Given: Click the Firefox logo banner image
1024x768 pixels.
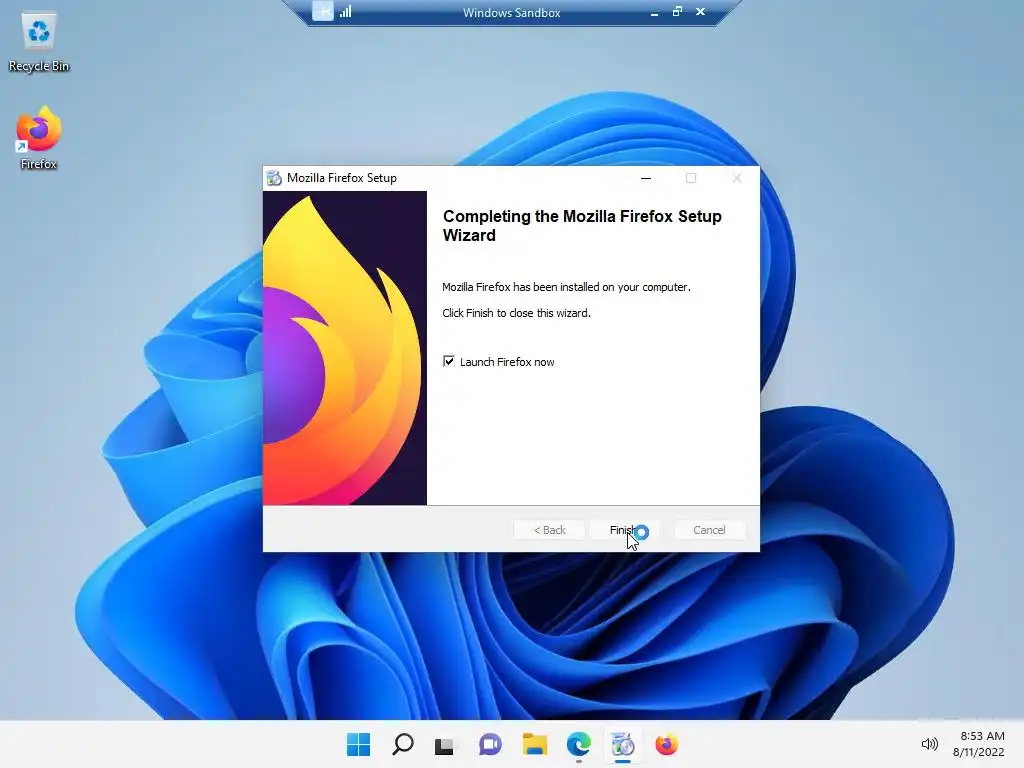Looking at the screenshot, I should [345, 348].
